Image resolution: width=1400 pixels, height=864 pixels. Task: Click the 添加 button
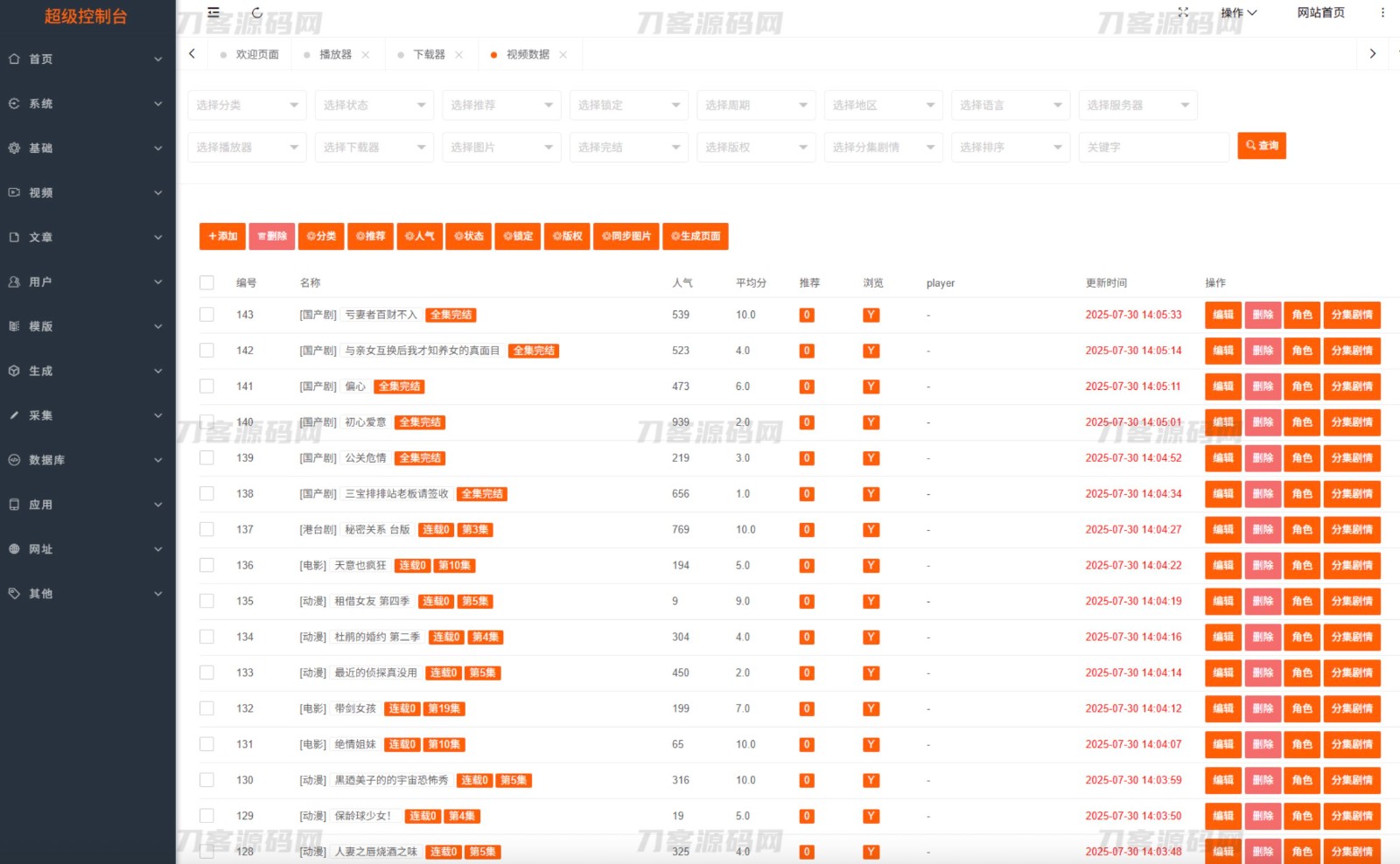(x=222, y=236)
